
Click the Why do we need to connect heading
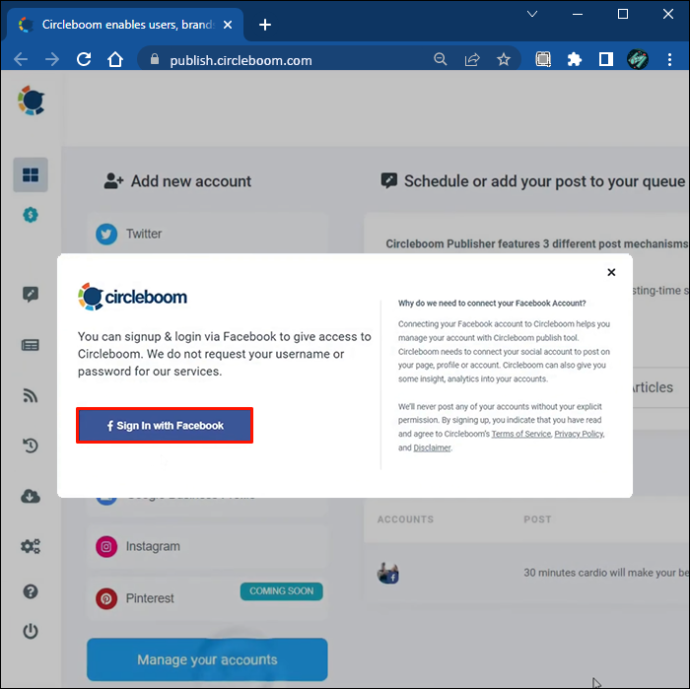click(492, 303)
